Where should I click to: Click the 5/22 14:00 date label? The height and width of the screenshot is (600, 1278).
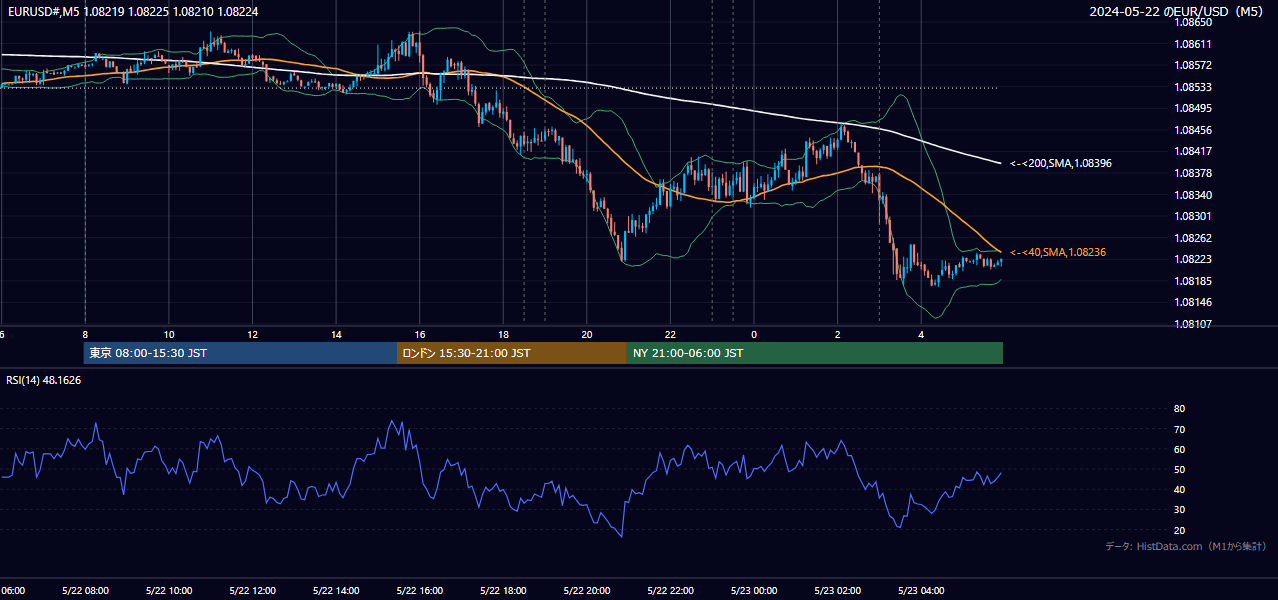[x=336, y=590]
